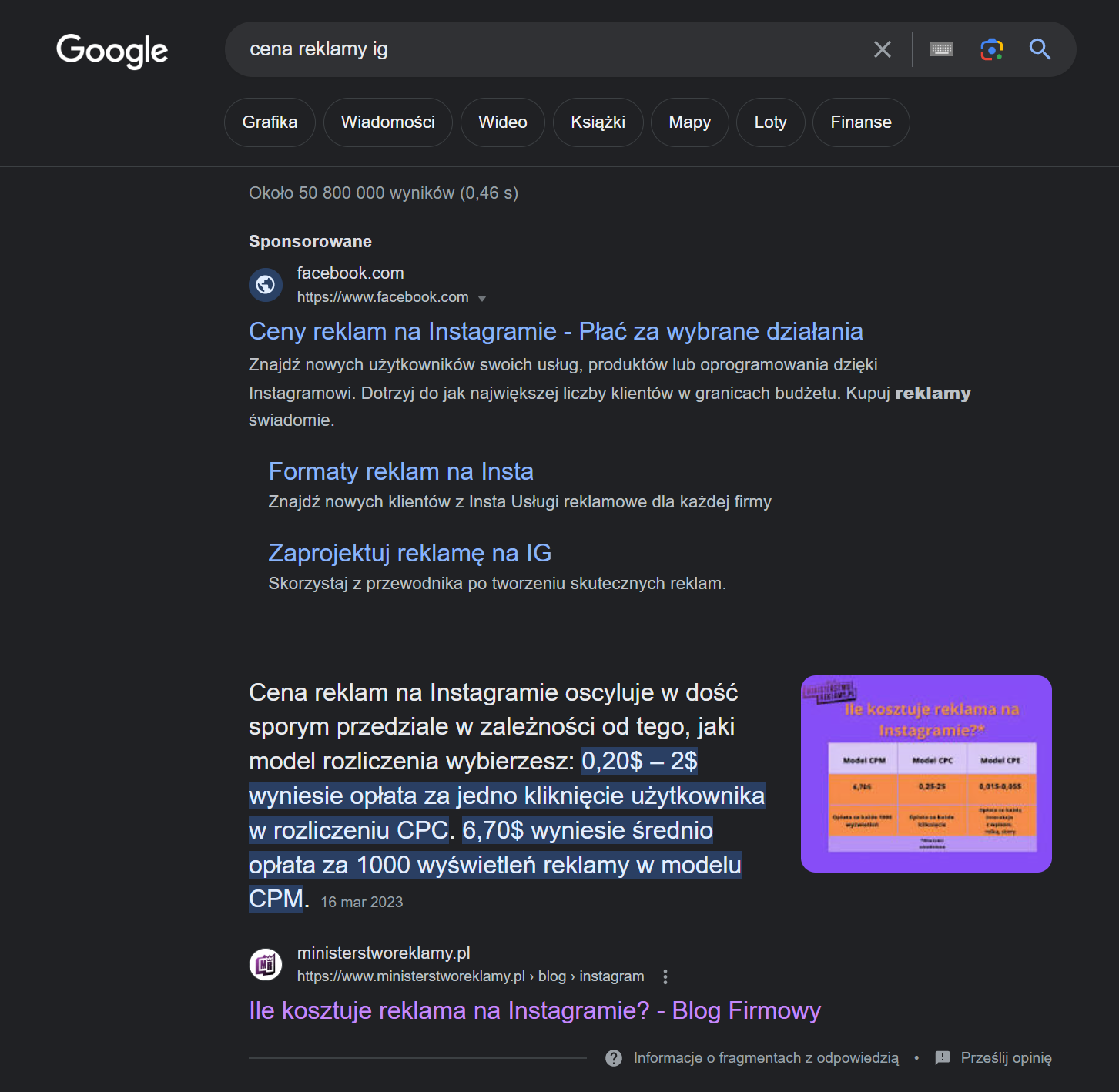Click Informacje o fragmentach z odpowiedzią
This screenshot has width=1119, height=1092.
tap(766, 1058)
